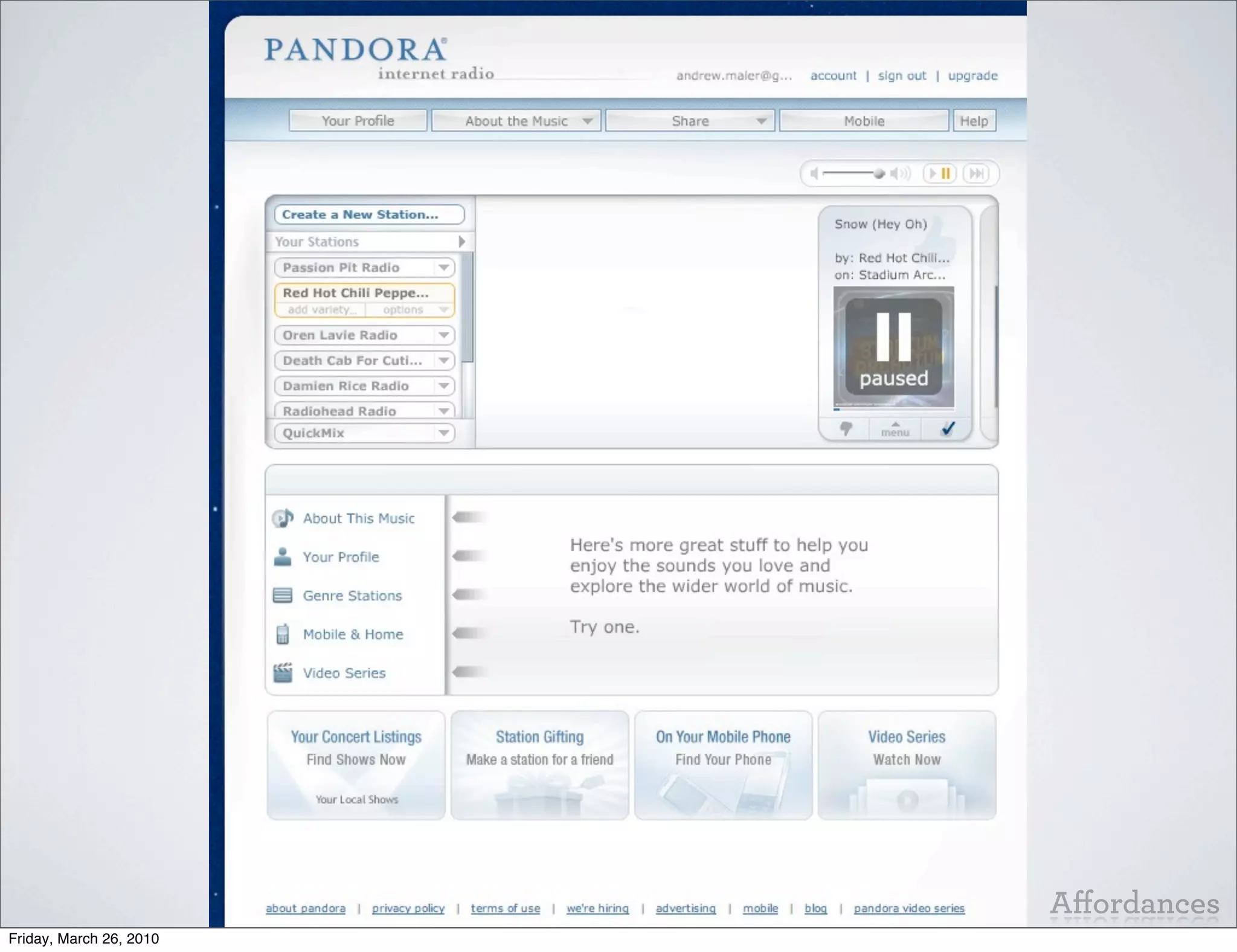Click the Genre Stations list icon
Viewport: 1237px width, 952px height.
[x=282, y=596]
